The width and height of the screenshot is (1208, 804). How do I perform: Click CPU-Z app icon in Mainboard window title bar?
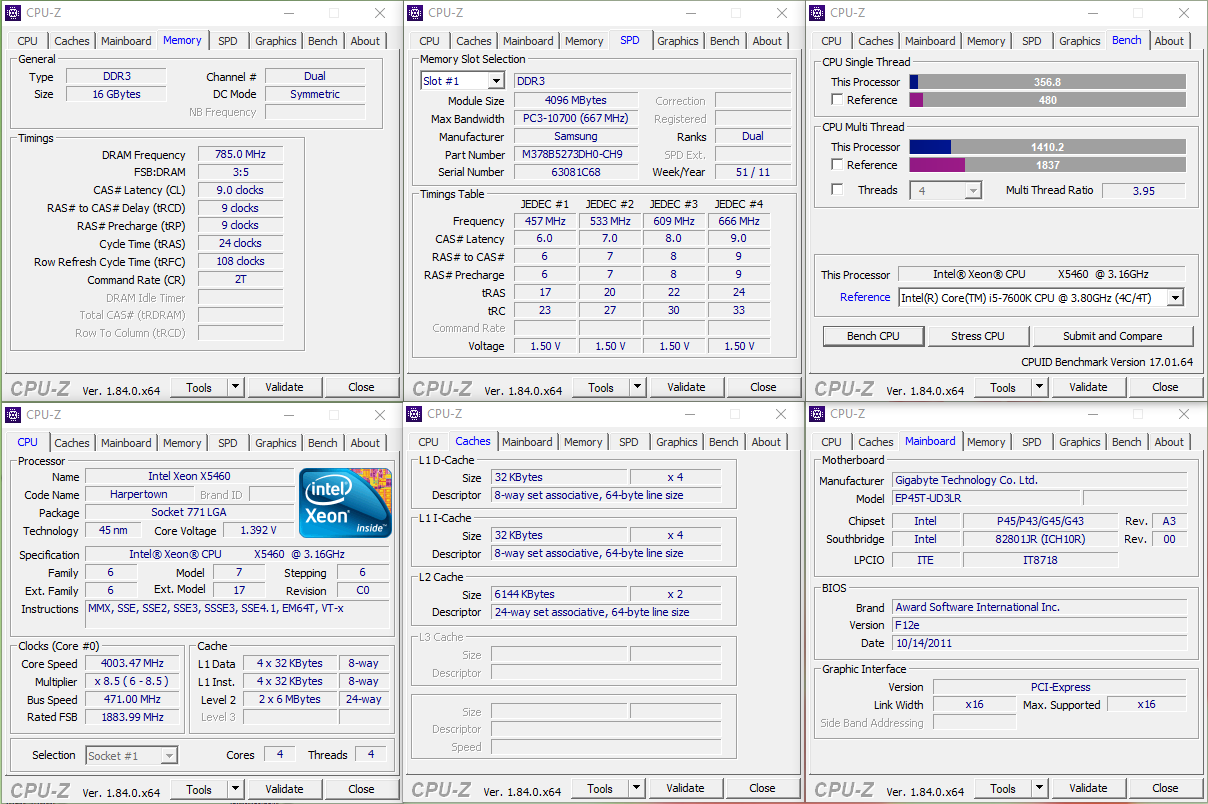click(818, 414)
